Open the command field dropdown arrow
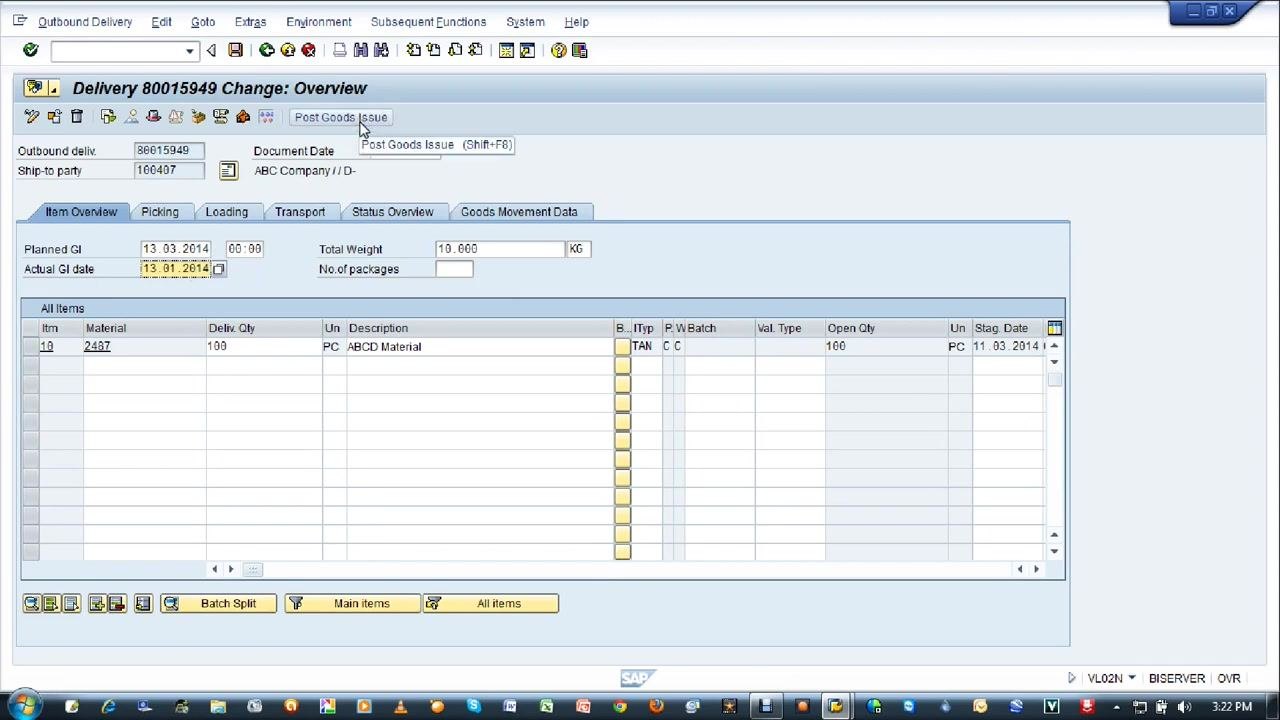Image resolution: width=1280 pixels, height=720 pixels. pos(189,51)
